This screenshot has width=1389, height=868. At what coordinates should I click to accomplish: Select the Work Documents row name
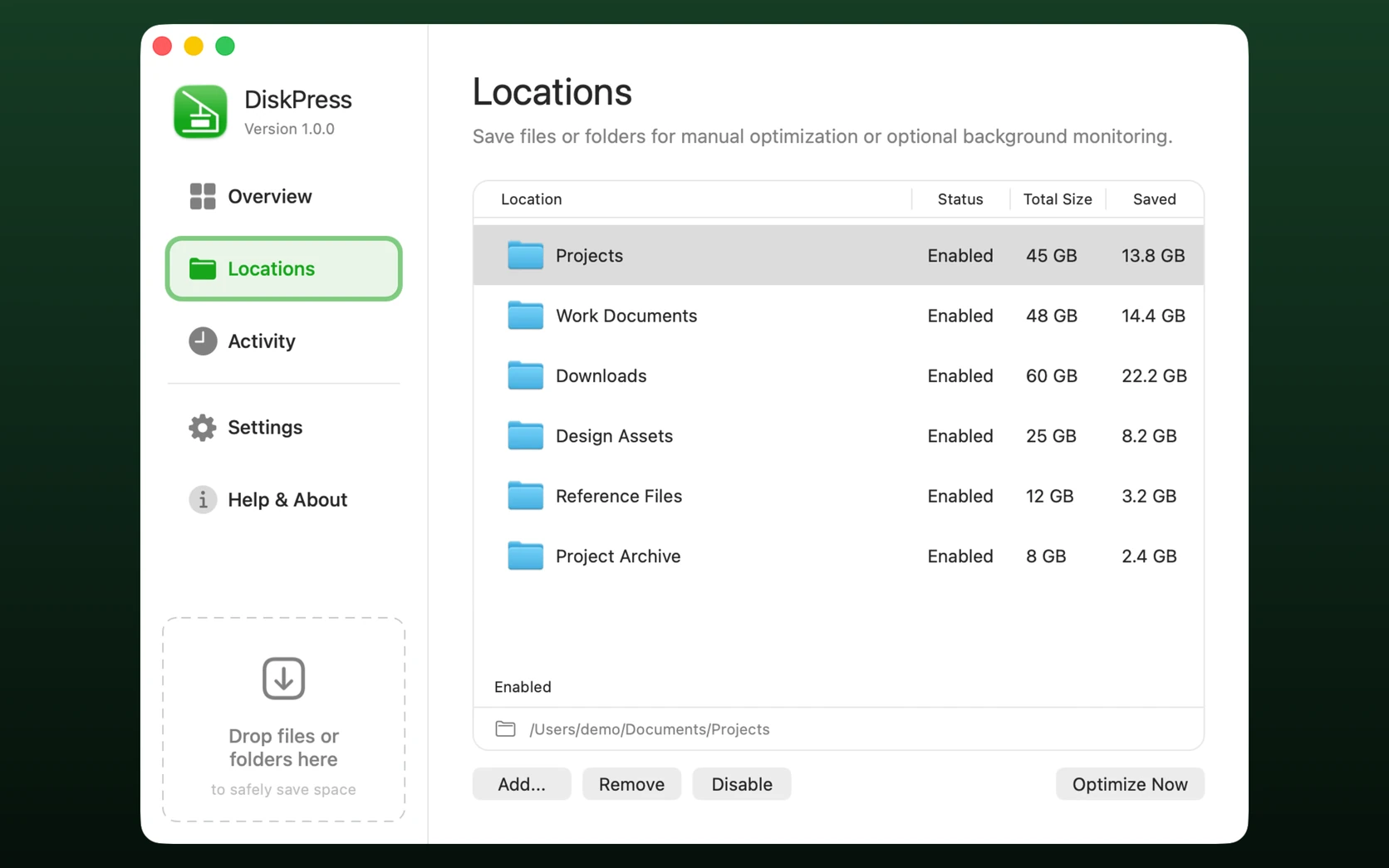point(626,316)
